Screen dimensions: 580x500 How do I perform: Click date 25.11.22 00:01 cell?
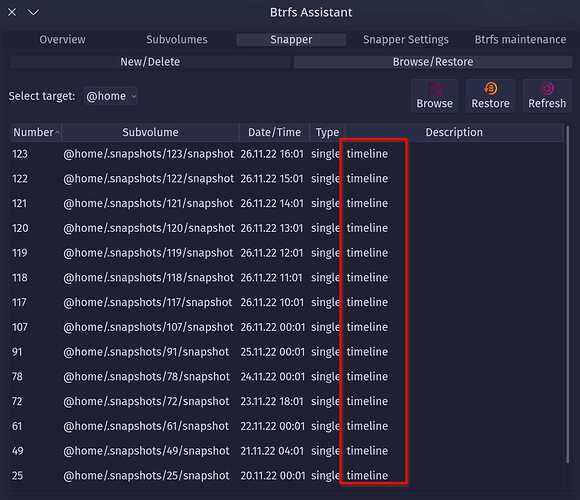pos(273,352)
